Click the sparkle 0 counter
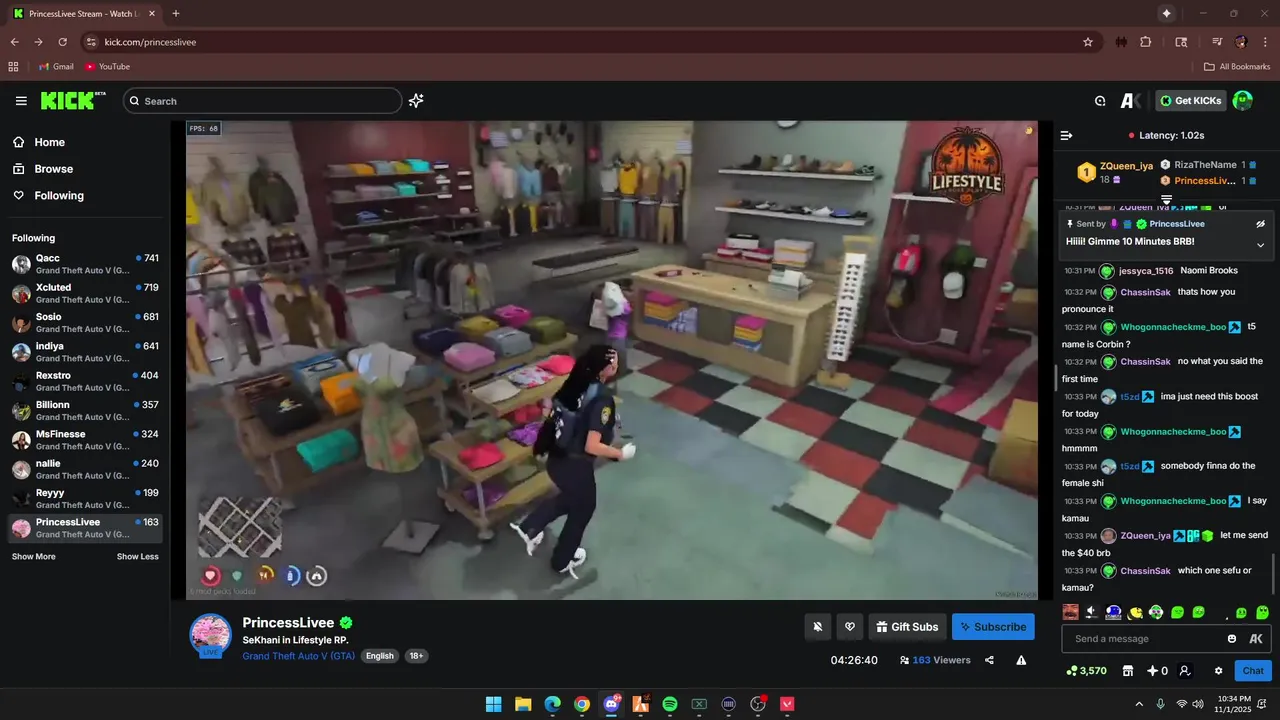Viewport: 1280px width, 720px height. [x=1157, y=671]
